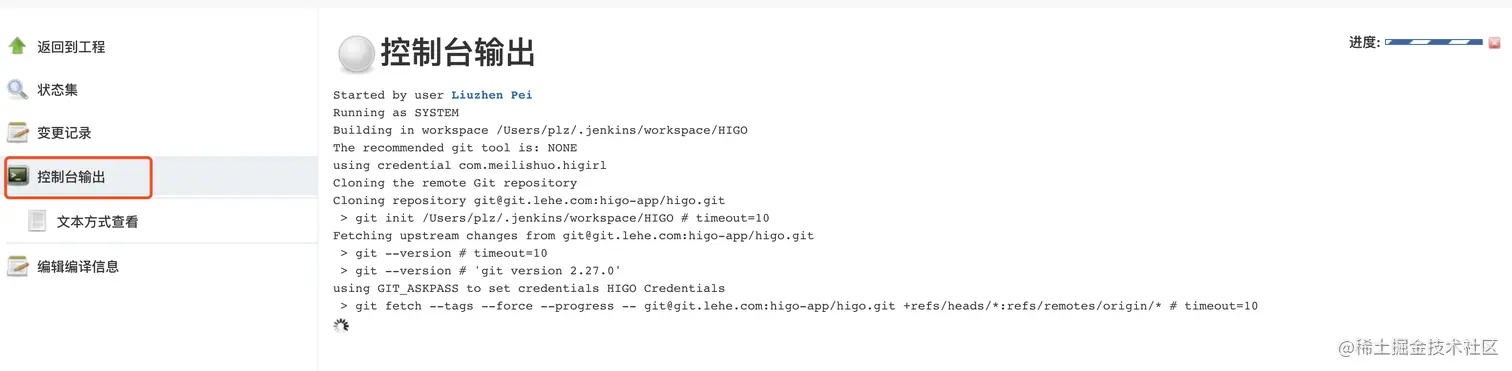Click the 进度 progress label

1364,42
